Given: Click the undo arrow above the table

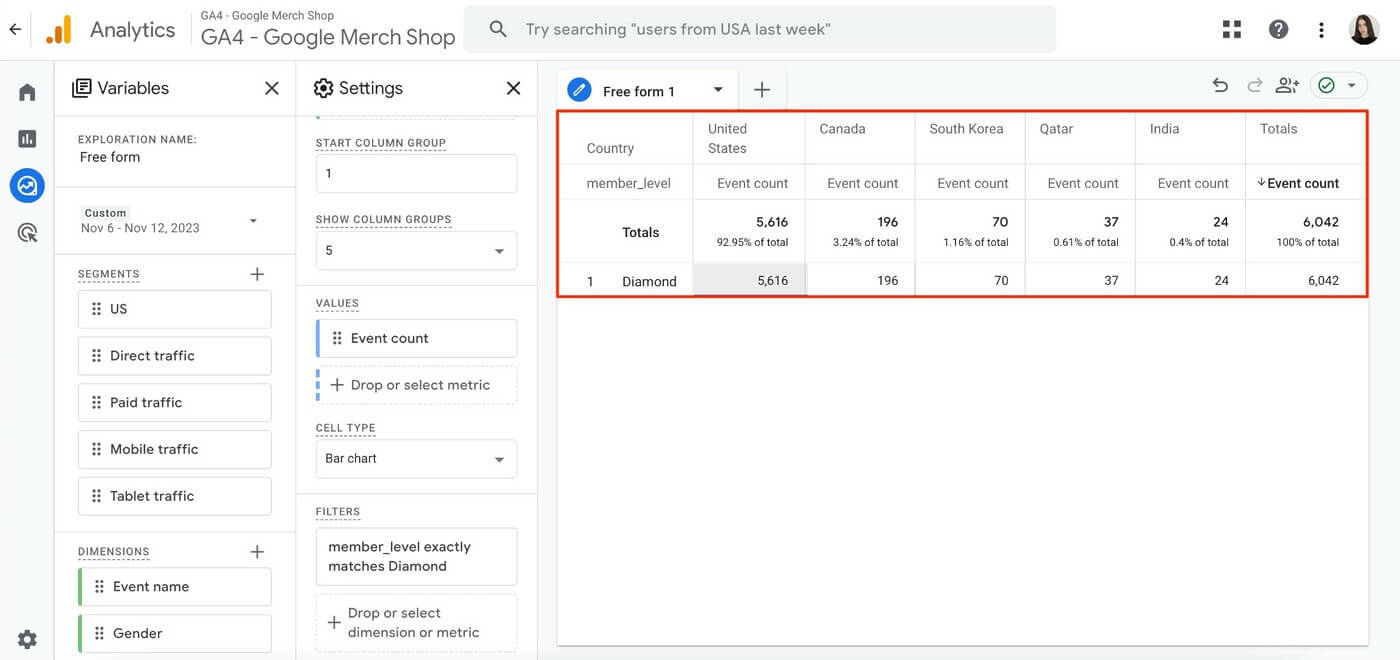Looking at the screenshot, I should (1220, 86).
